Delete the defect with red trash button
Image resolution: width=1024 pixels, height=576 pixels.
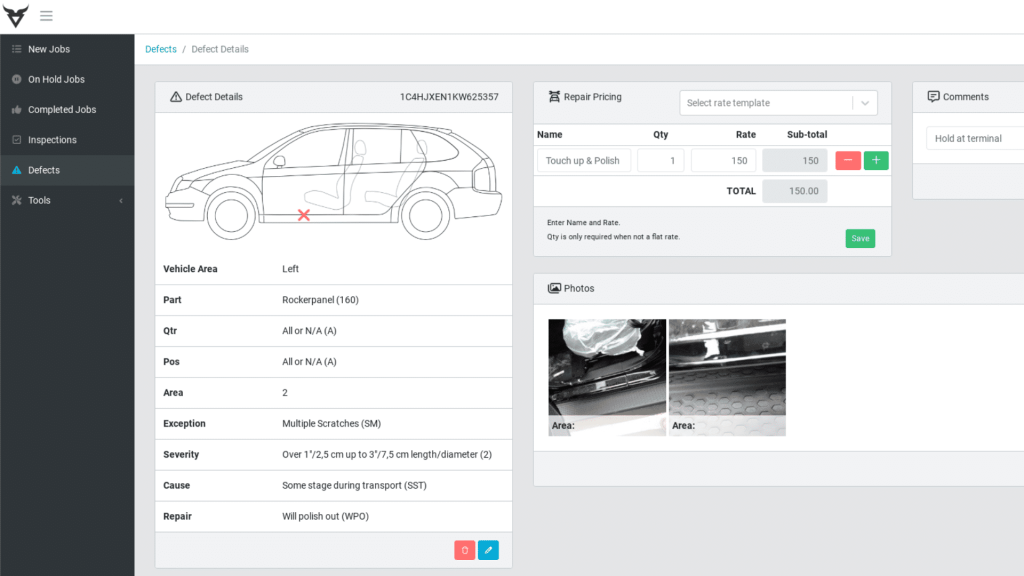tap(464, 550)
